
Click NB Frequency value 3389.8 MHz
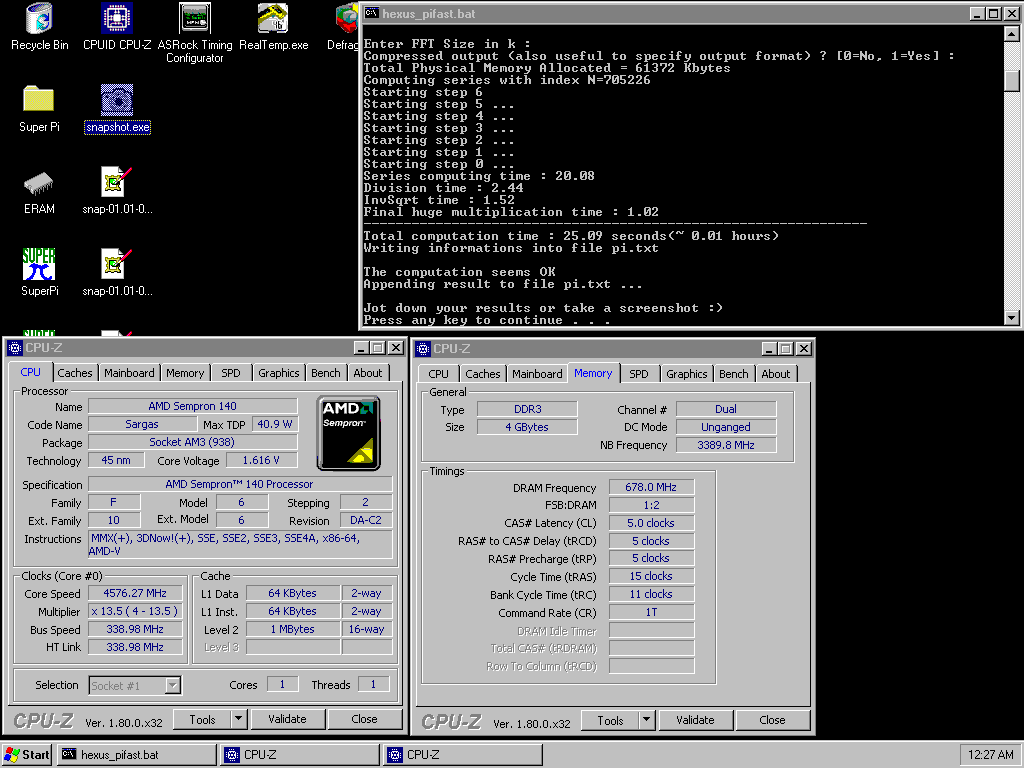[726, 445]
